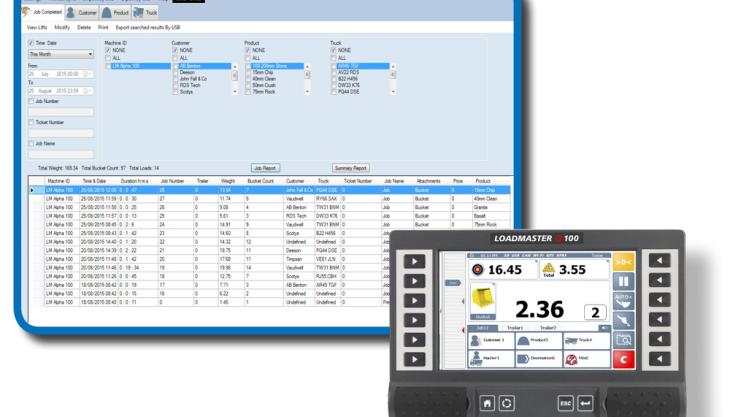
Task: Tap the target weight 16.45 tile
Action: [502, 269]
